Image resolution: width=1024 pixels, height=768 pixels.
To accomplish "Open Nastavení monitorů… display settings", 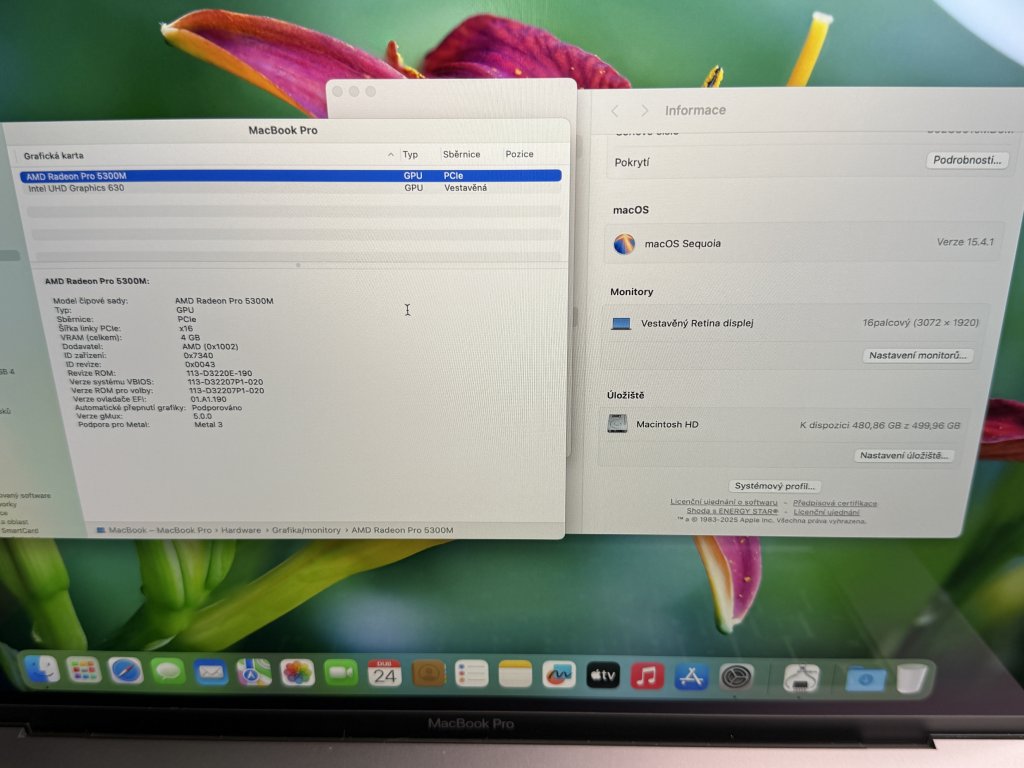I will (x=918, y=355).
